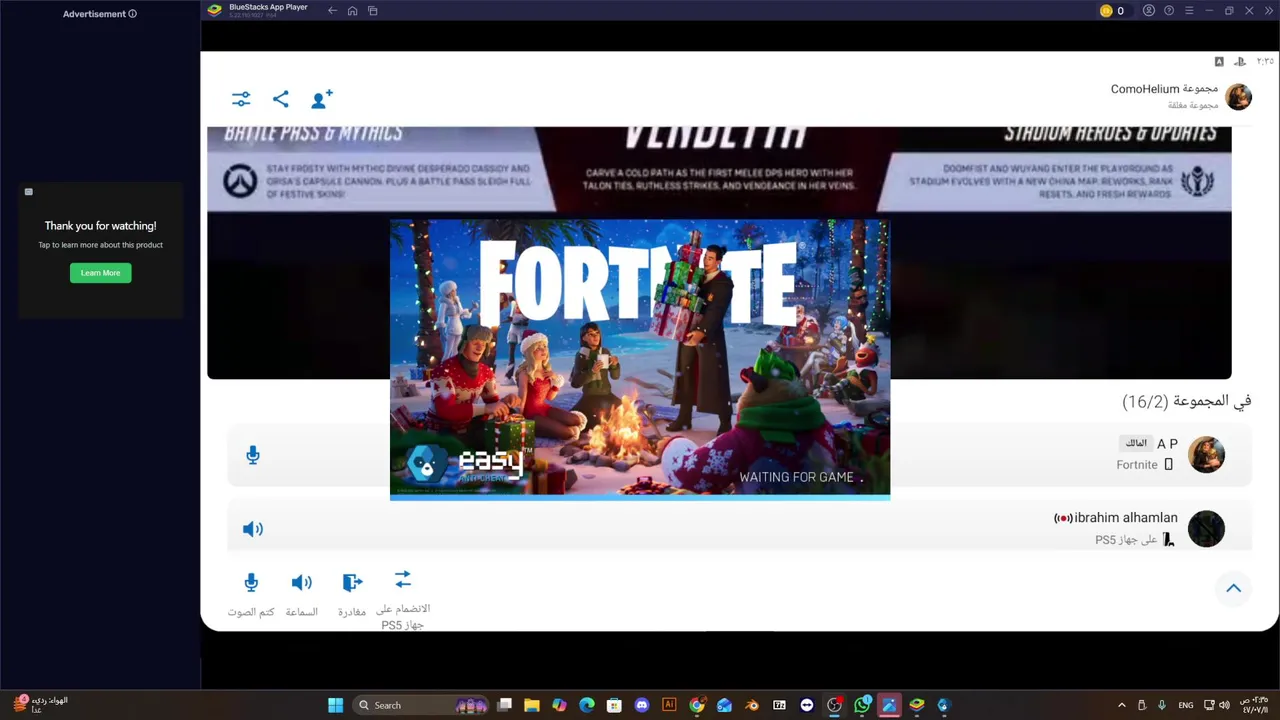Open Task View on the taskbar
This screenshot has width=1280, height=720.
point(505,705)
